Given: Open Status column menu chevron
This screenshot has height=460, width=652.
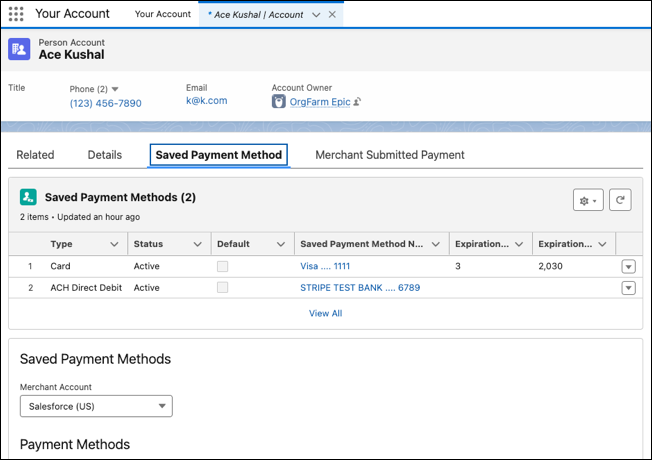Looking at the screenshot, I should [198, 244].
